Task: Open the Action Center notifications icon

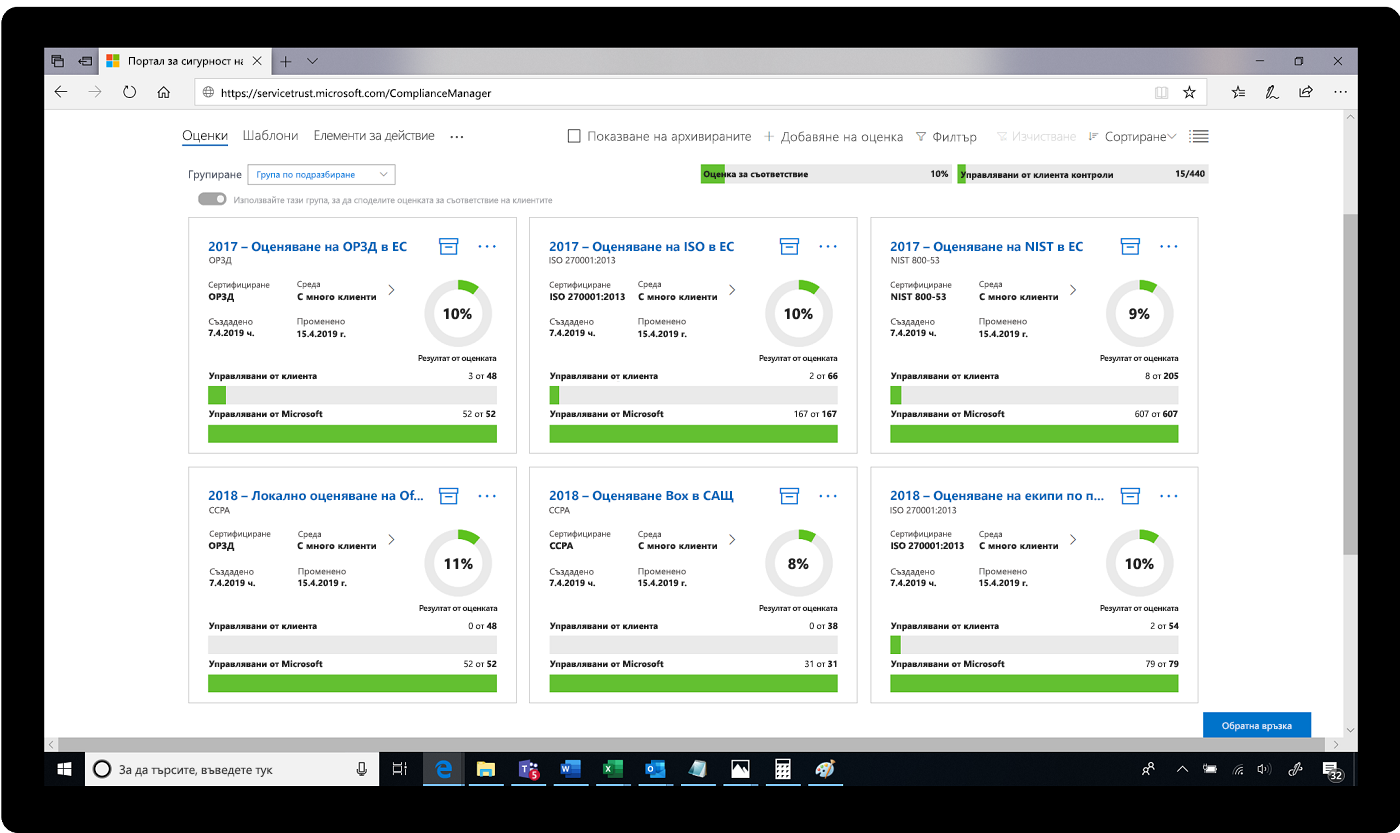Action: coord(1334,769)
